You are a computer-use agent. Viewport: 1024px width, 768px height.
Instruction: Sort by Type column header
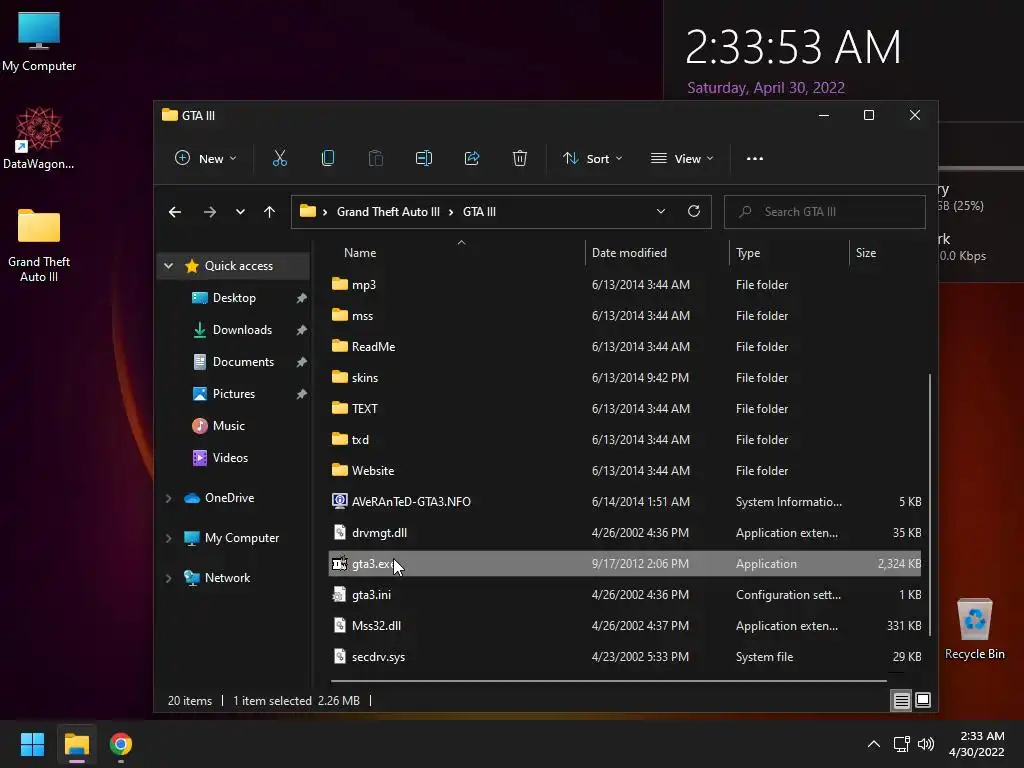[x=748, y=253]
